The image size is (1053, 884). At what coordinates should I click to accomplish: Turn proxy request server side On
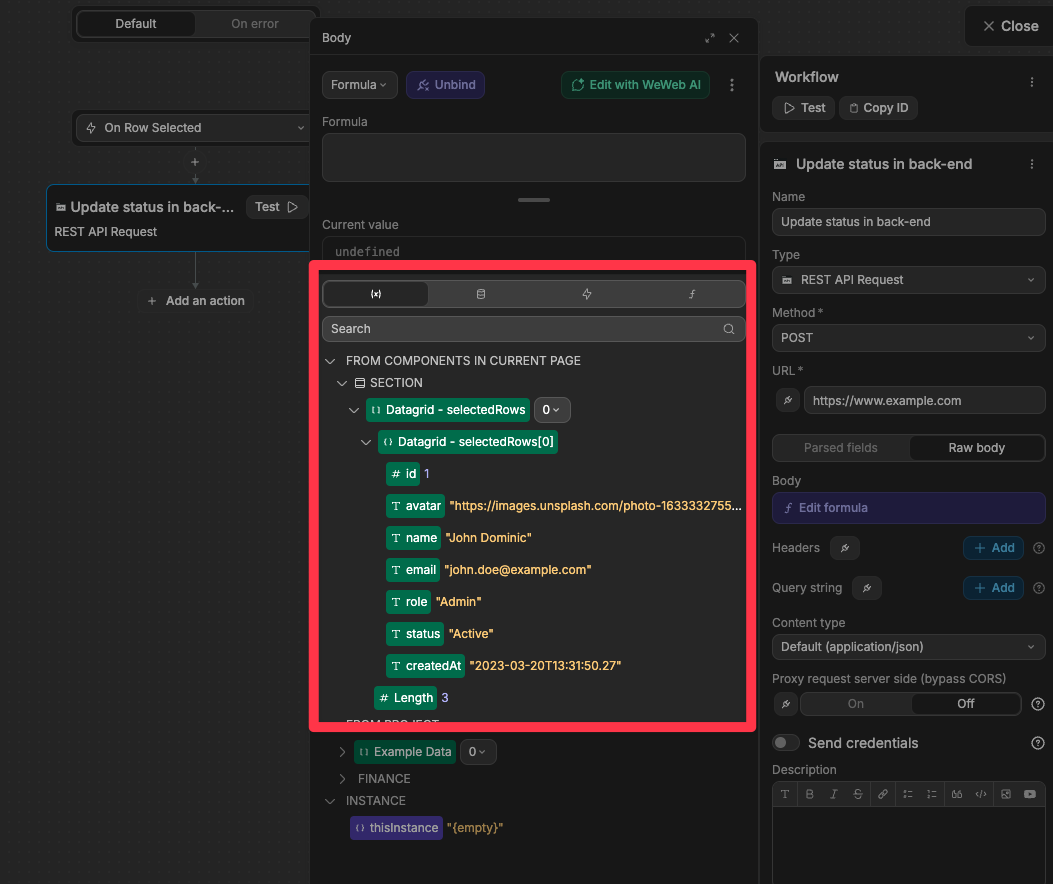tap(856, 704)
